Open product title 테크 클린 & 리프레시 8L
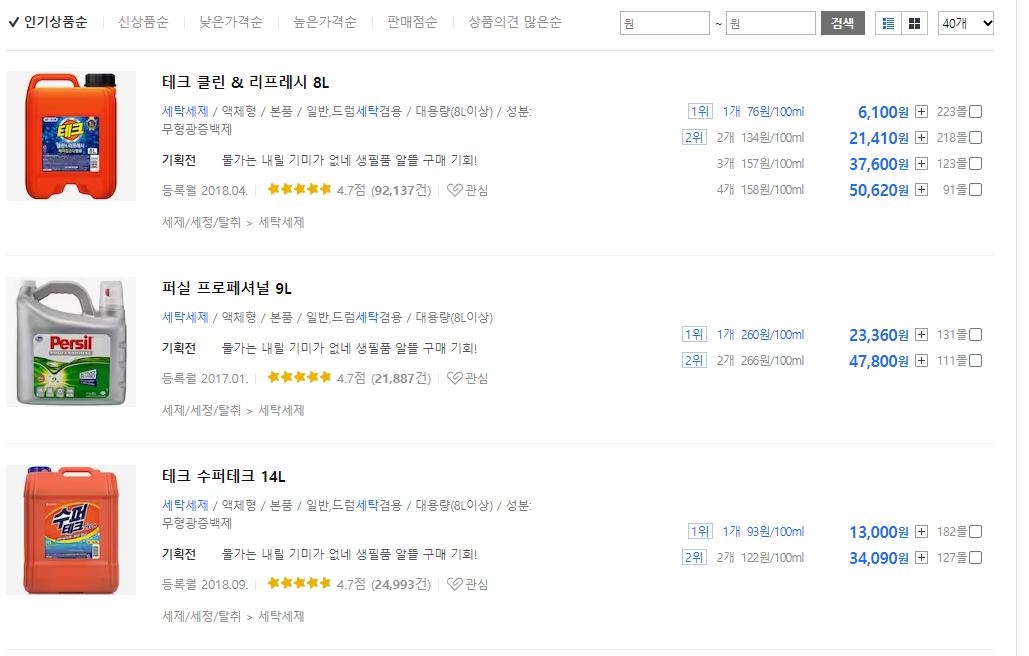 click(245, 83)
